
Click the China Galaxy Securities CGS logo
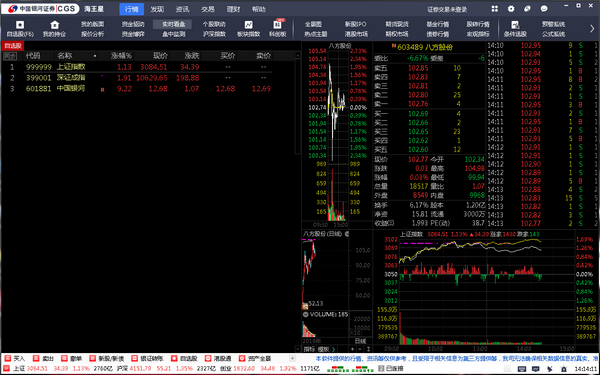coord(40,8)
